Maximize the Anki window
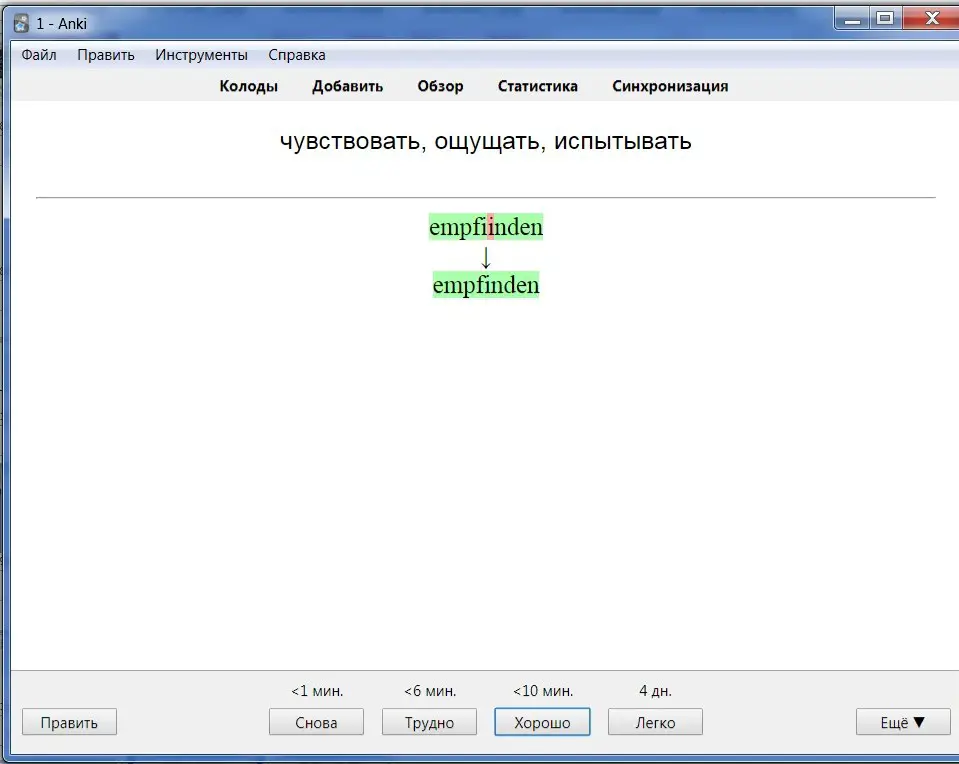This screenshot has height=764, width=959. pos(885,18)
